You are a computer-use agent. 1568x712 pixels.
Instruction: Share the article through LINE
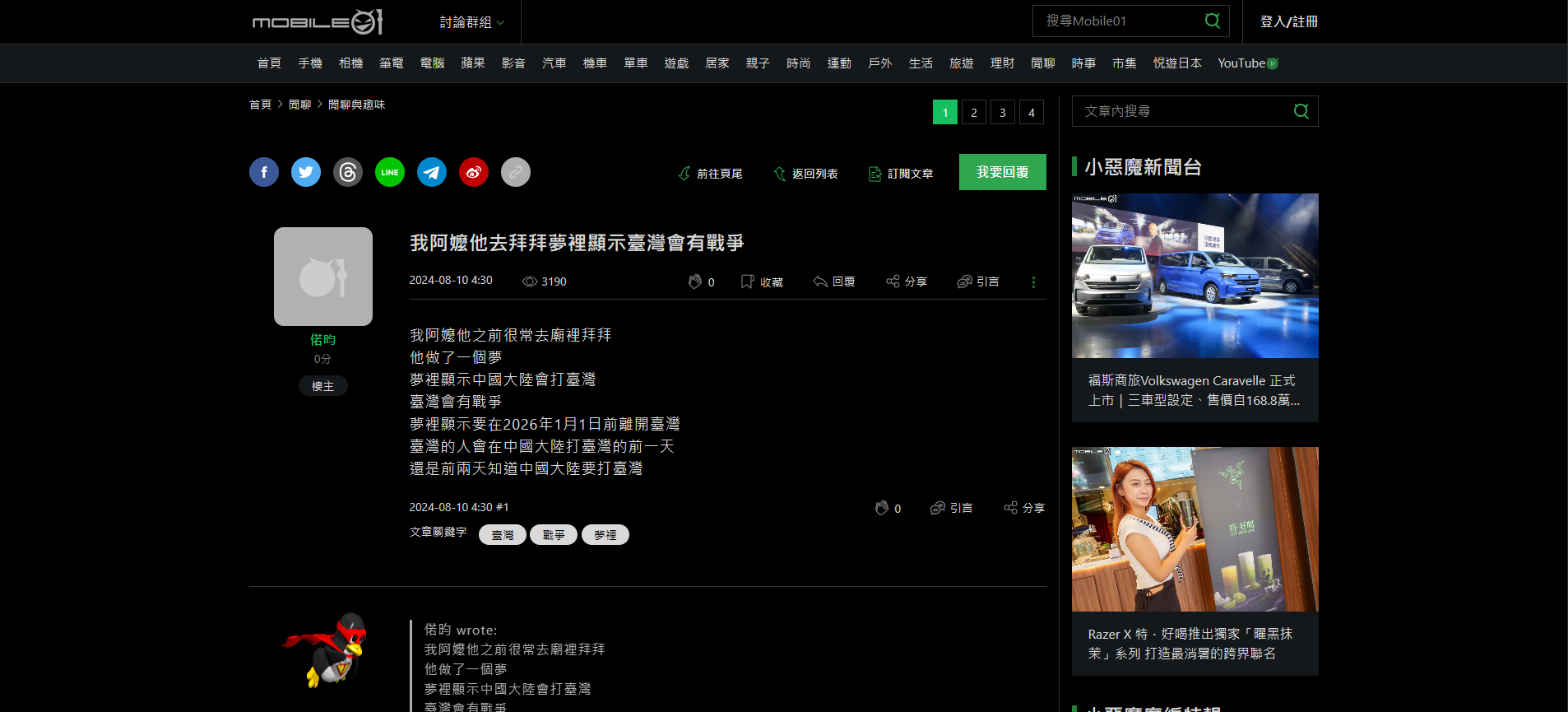click(390, 172)
